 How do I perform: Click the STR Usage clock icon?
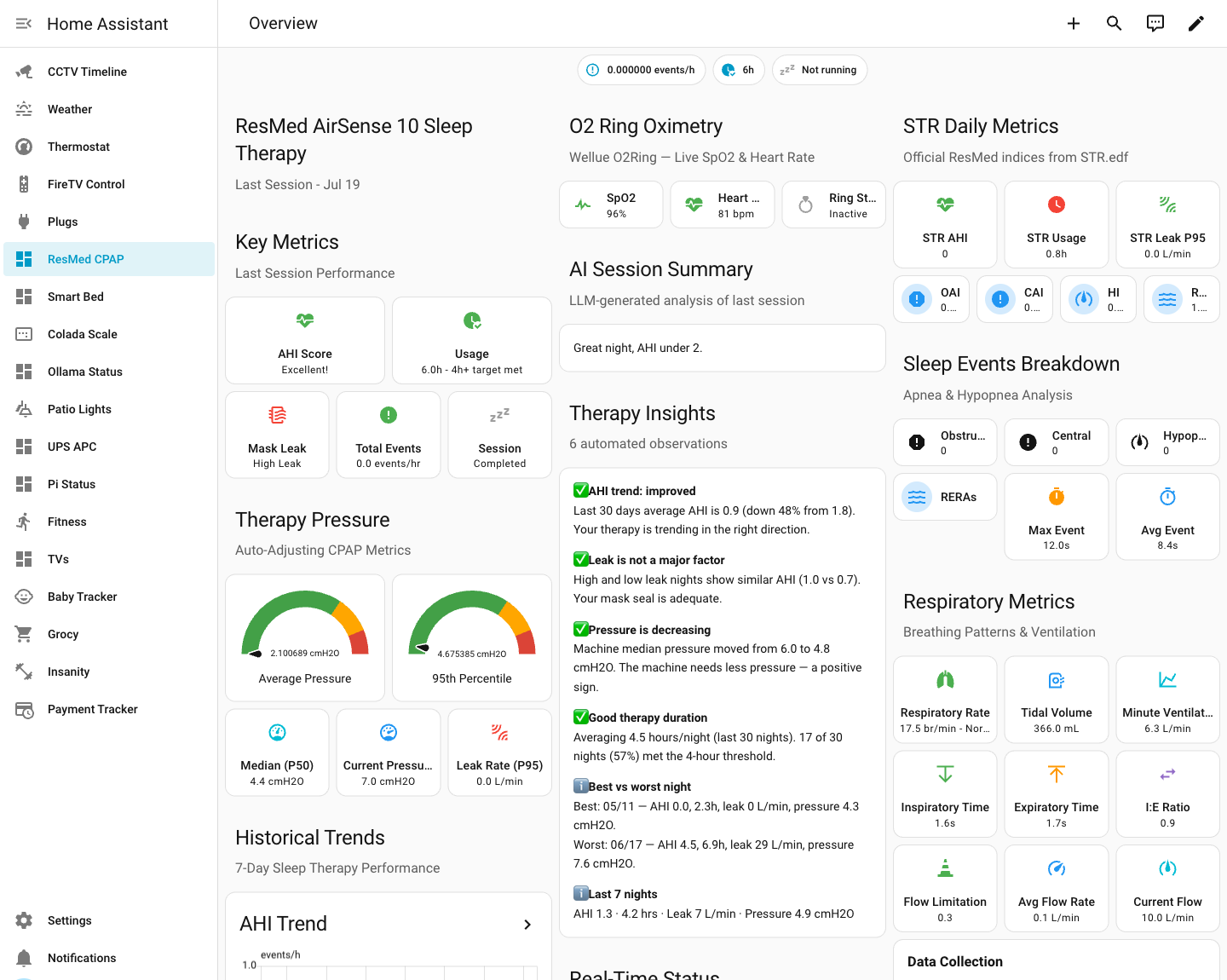1057,205
